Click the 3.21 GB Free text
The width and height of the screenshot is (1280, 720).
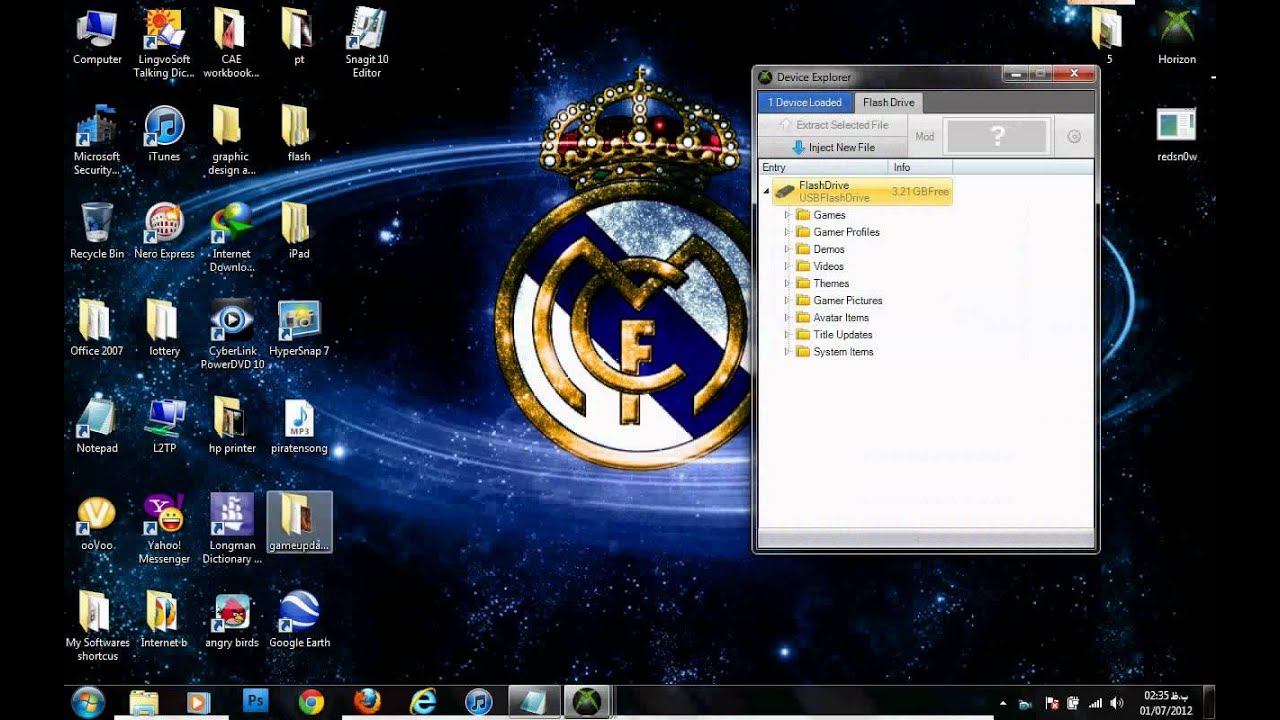point(920,191)
